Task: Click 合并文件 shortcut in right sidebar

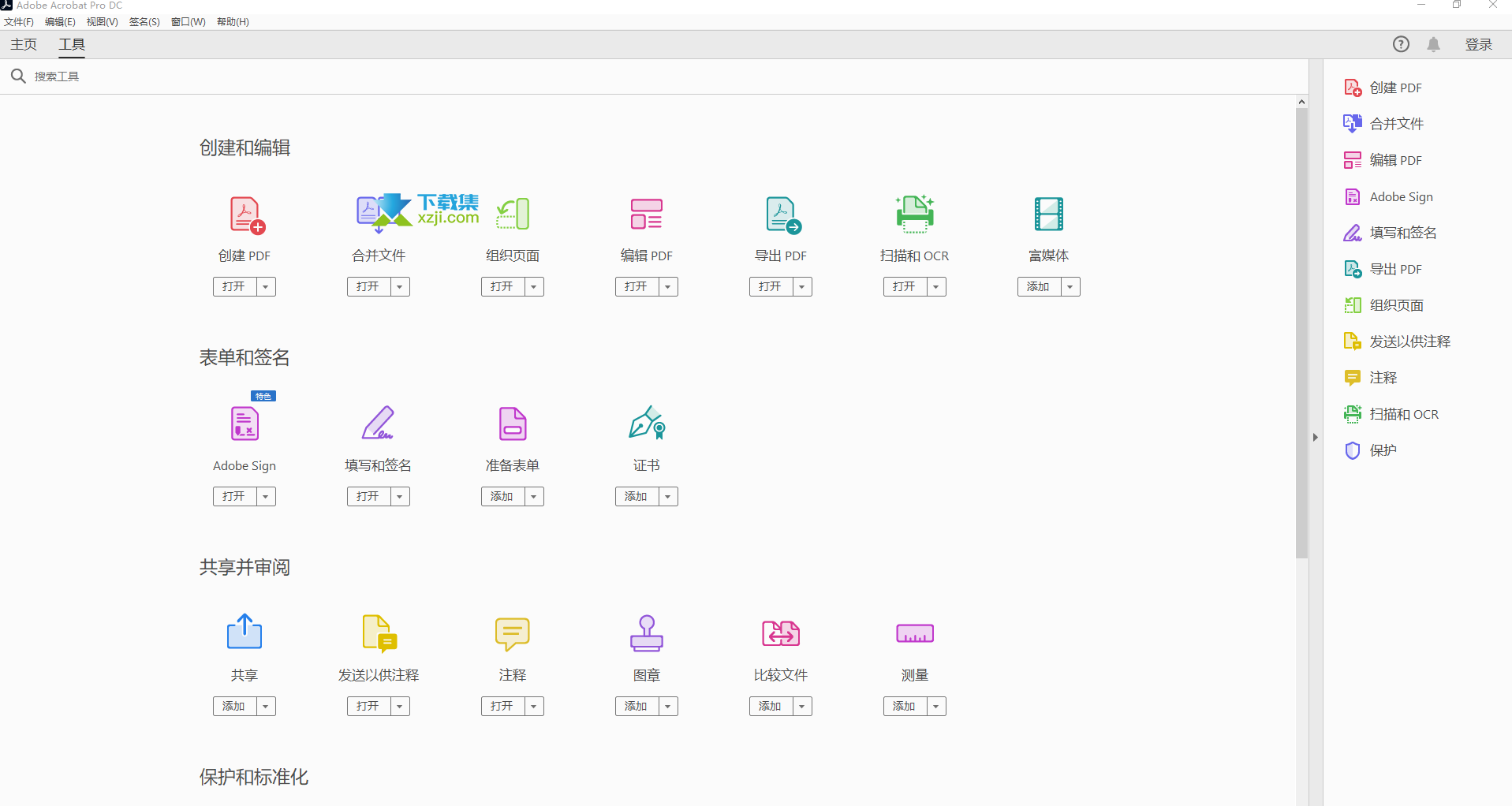Action: click(1383, 124)
